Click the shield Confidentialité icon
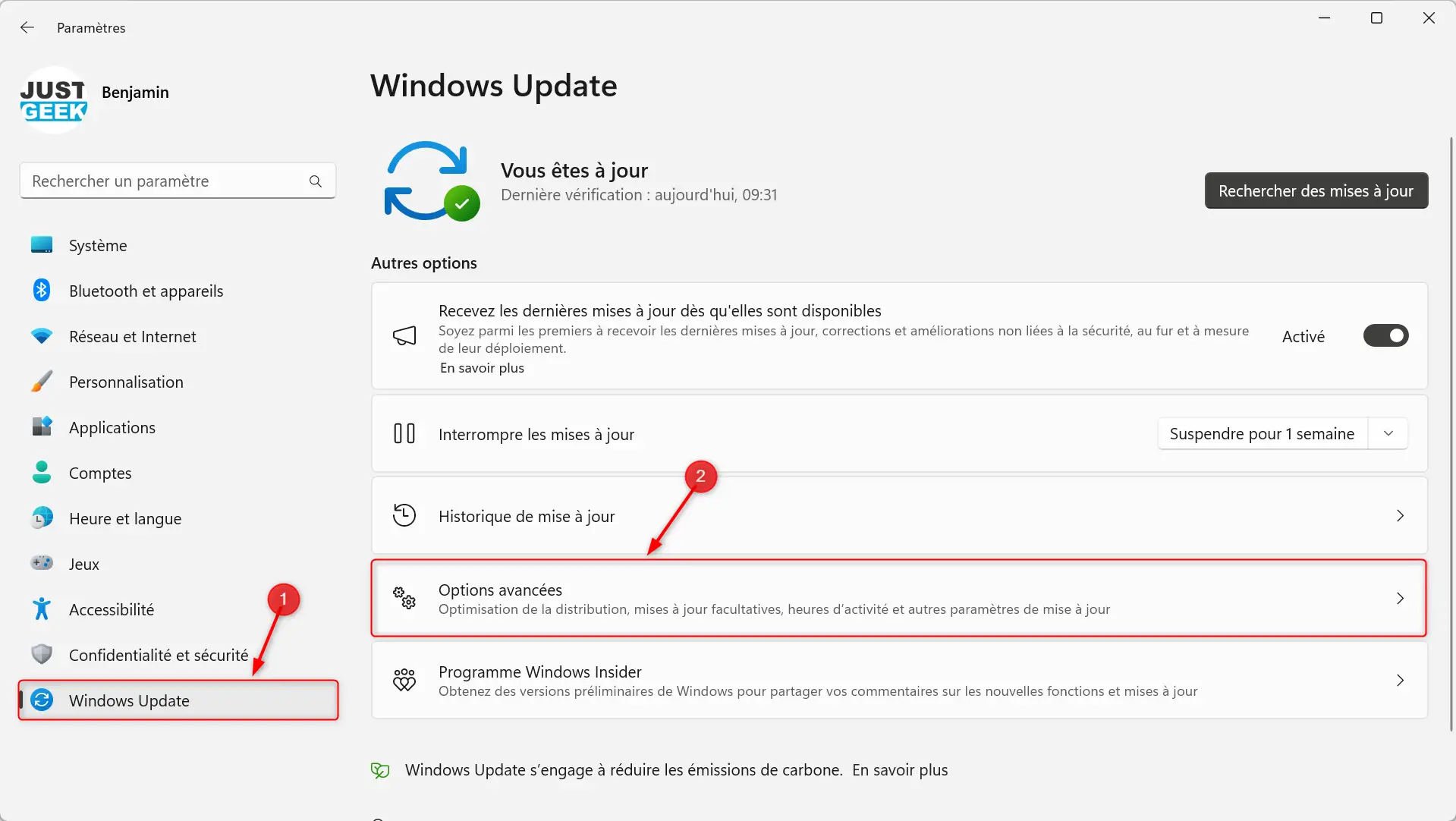1456x821 pixels. click(x=42, y=654)
